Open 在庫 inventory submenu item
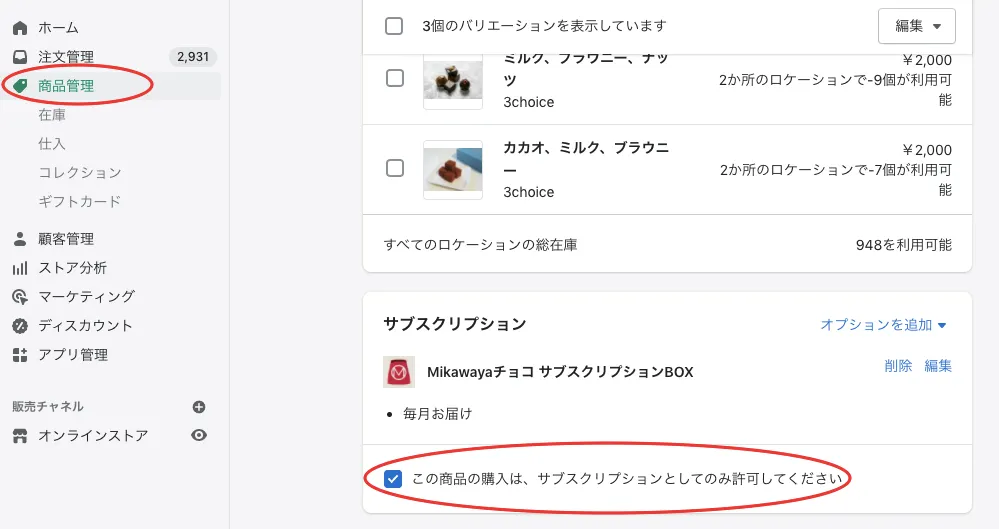This screenshot has height=529, width=999. click(52, 115)
